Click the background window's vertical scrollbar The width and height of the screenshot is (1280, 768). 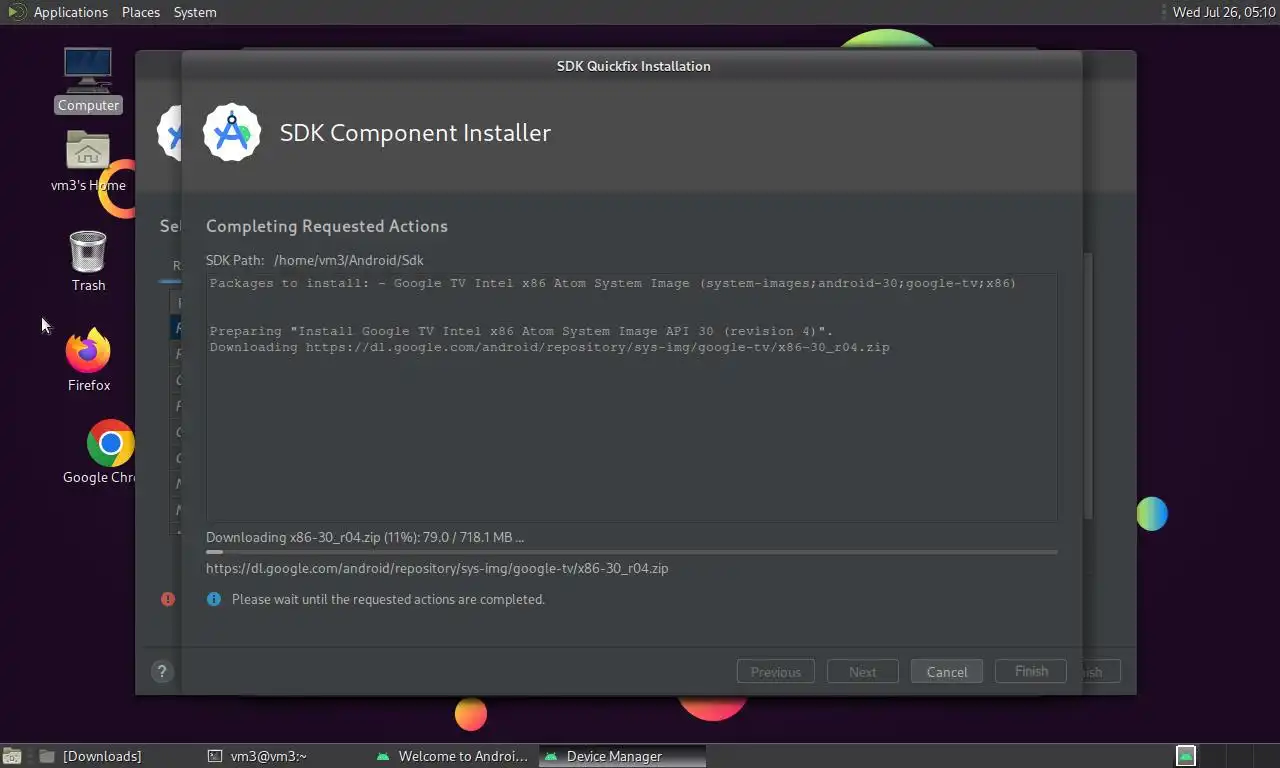(x=1088, y=385)
